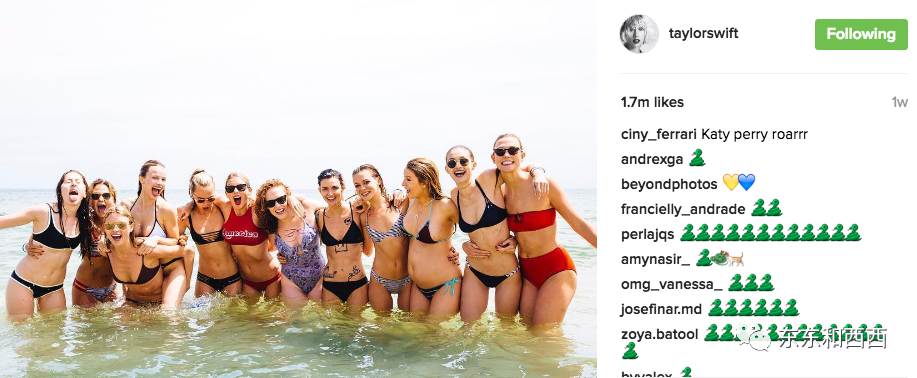Toggle the green Following button
The height and width of the screenshot is (378, 917).
[861, 34]
